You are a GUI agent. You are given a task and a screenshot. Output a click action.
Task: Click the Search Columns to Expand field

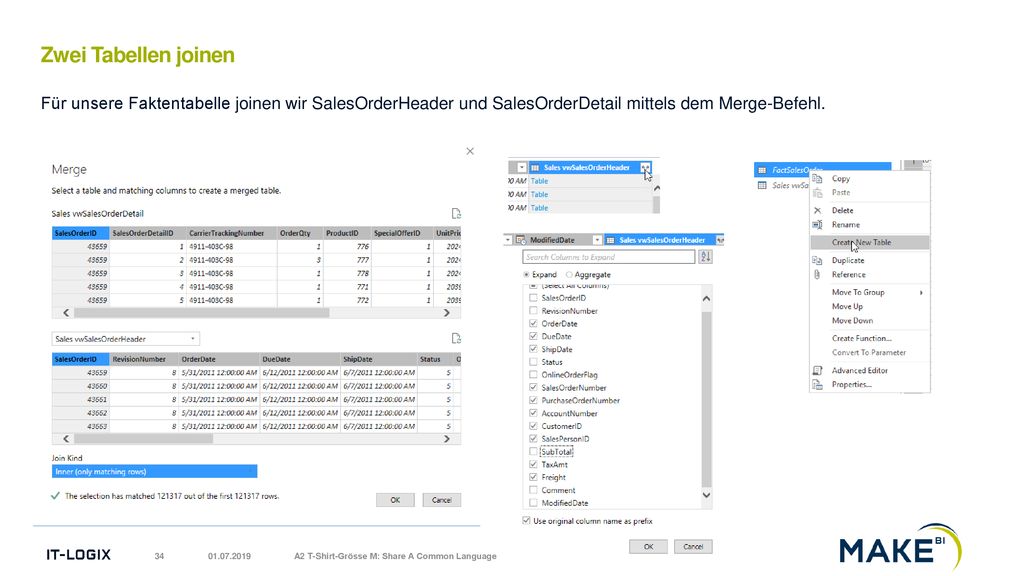[x=610, y=257]
